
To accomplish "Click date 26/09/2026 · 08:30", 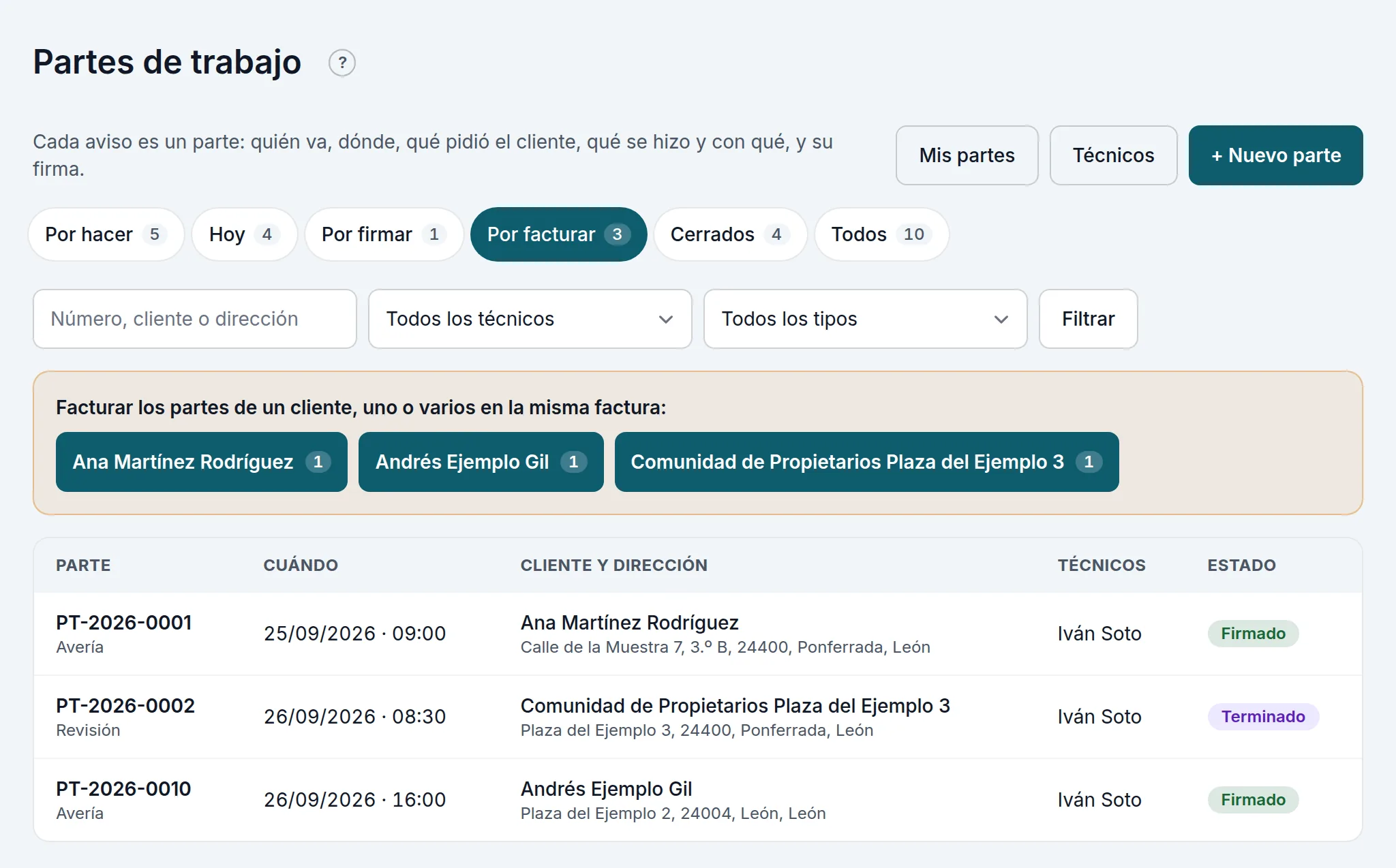I will pyautogui.click(x=354, y=717).
